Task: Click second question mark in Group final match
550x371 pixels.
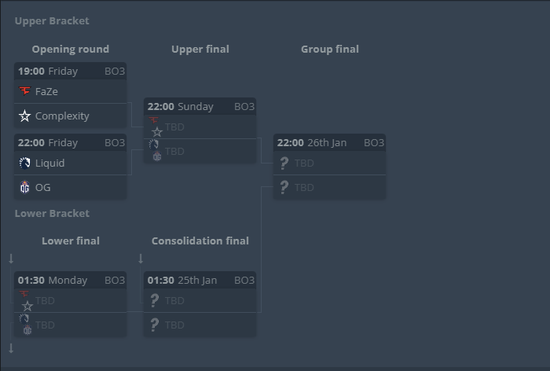Action: tap(284, 187)
